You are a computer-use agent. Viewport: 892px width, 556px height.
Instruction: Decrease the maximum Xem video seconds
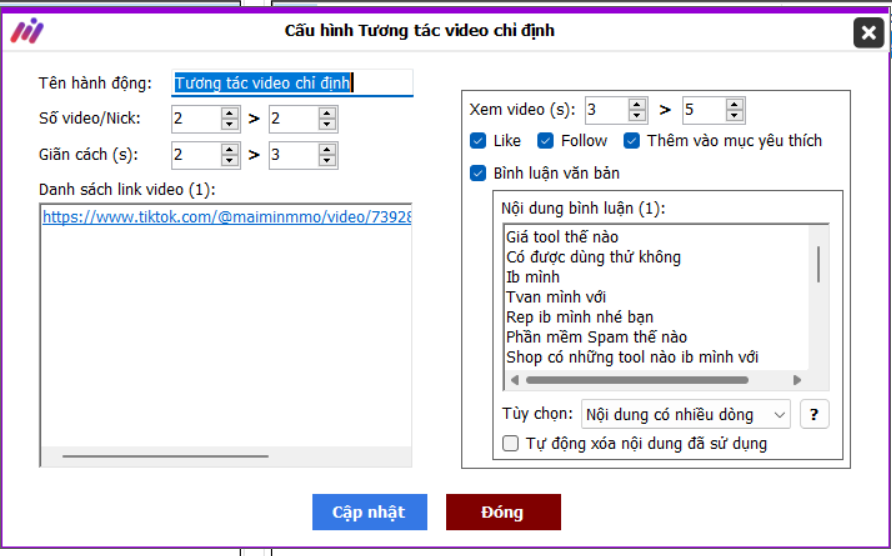pyautogui.click(x=735, y=116)
